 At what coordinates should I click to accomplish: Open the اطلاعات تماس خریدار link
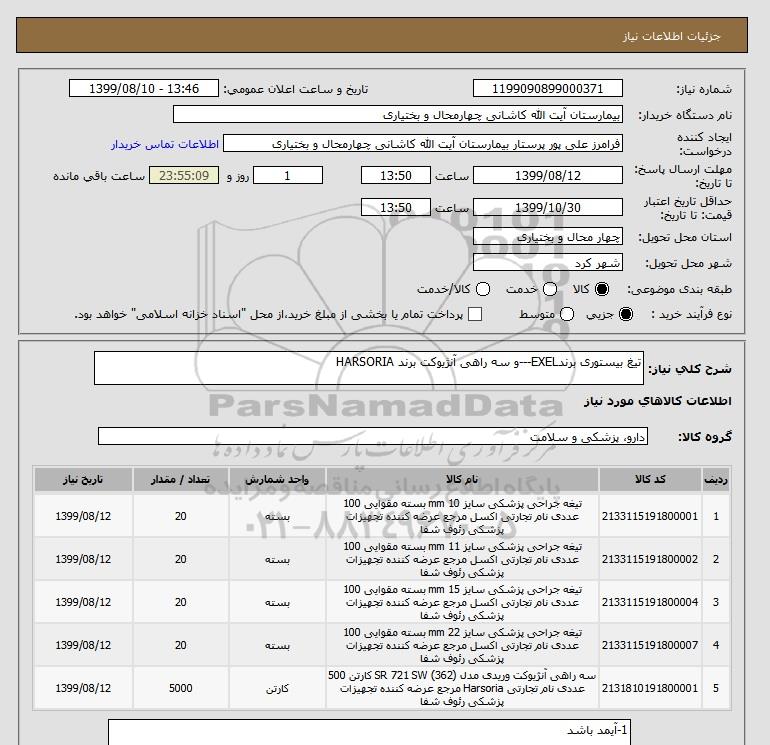pyautogui.click(x=165, y=144)
